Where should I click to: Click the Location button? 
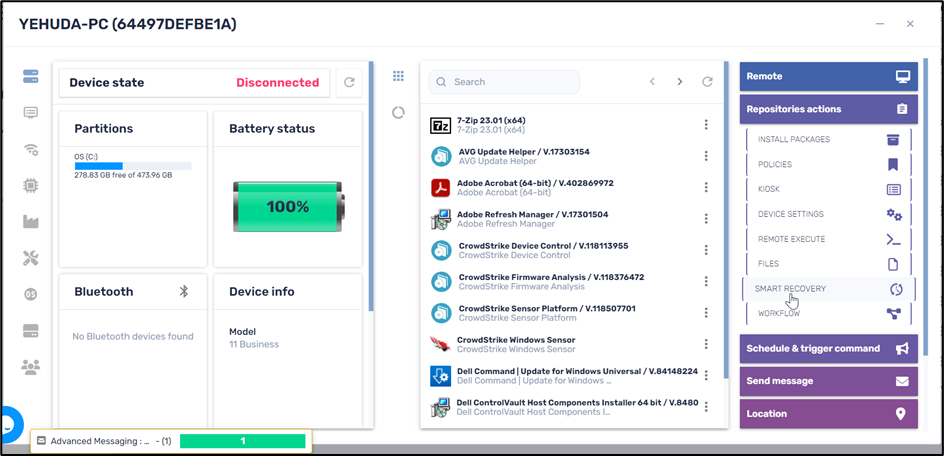[828, 414]
